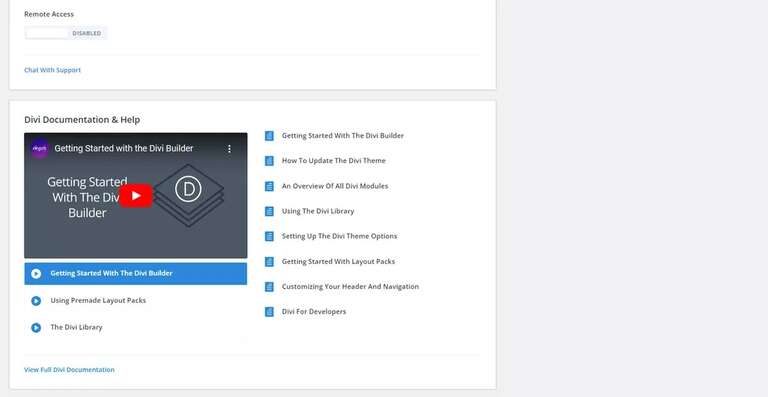Open Divi For Developers article

pyautogui.click(x=314, y=311)
